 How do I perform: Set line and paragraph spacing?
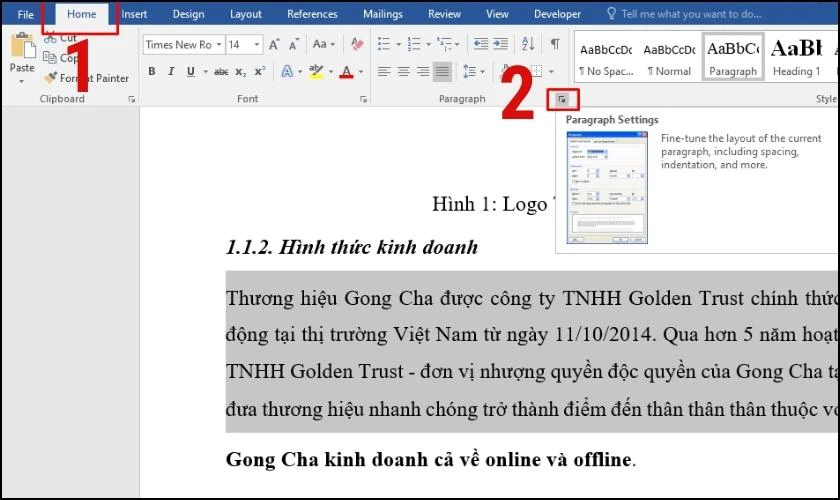tap(470, 71)
